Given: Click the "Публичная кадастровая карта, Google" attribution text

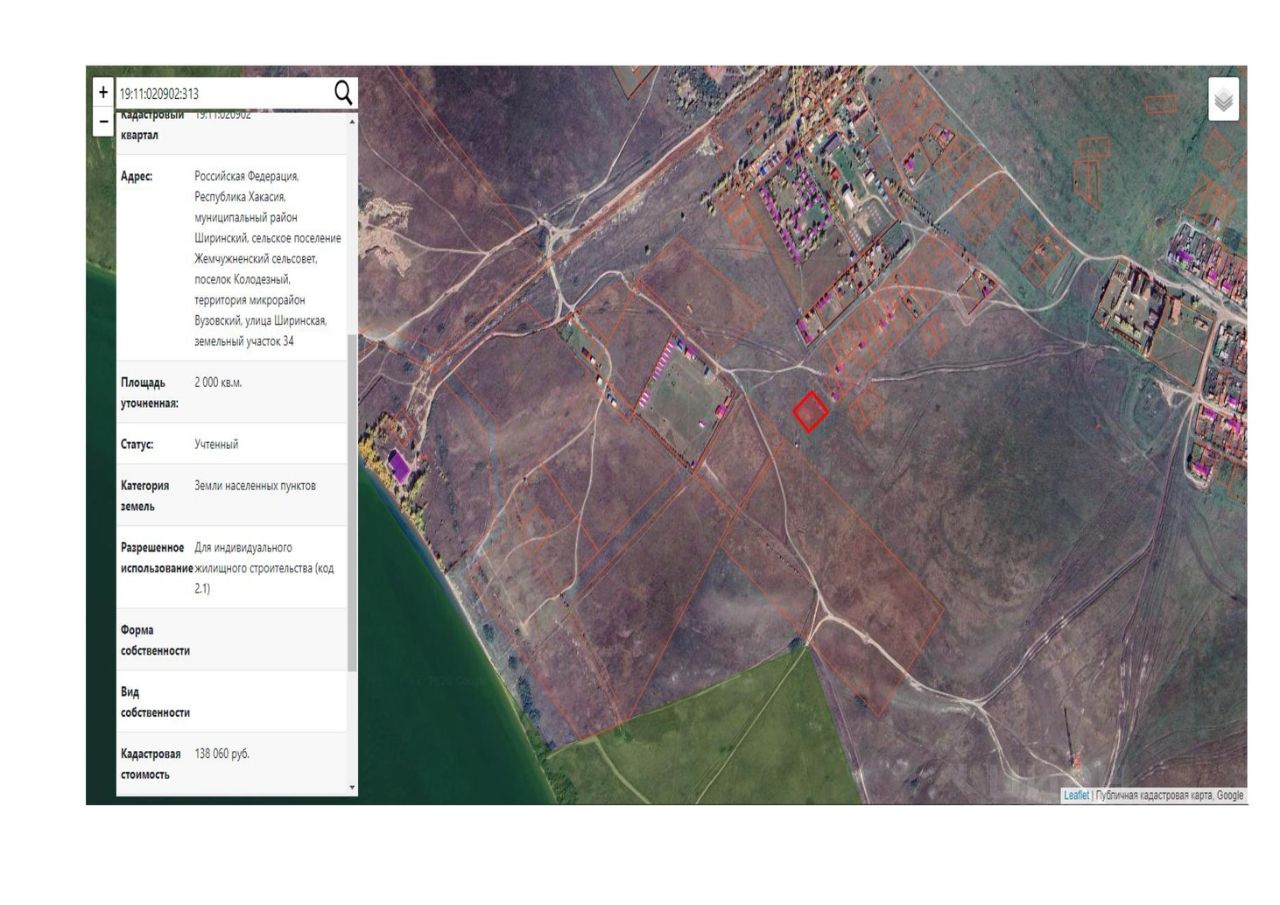Looking at the screenshot, I should 1170,796.
